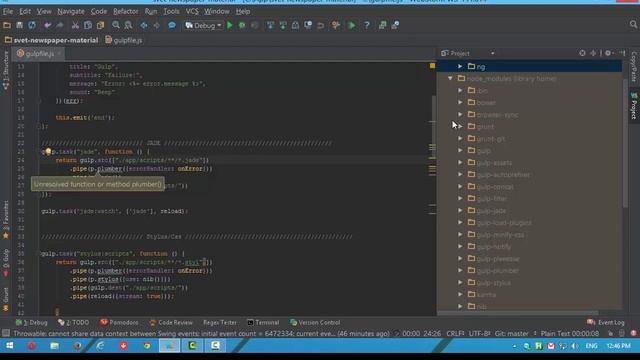This screenshot has height=360, width=640.
Task: Click the yellow inspection indicator at top of the editor
Action: click(x=432, y=66)
